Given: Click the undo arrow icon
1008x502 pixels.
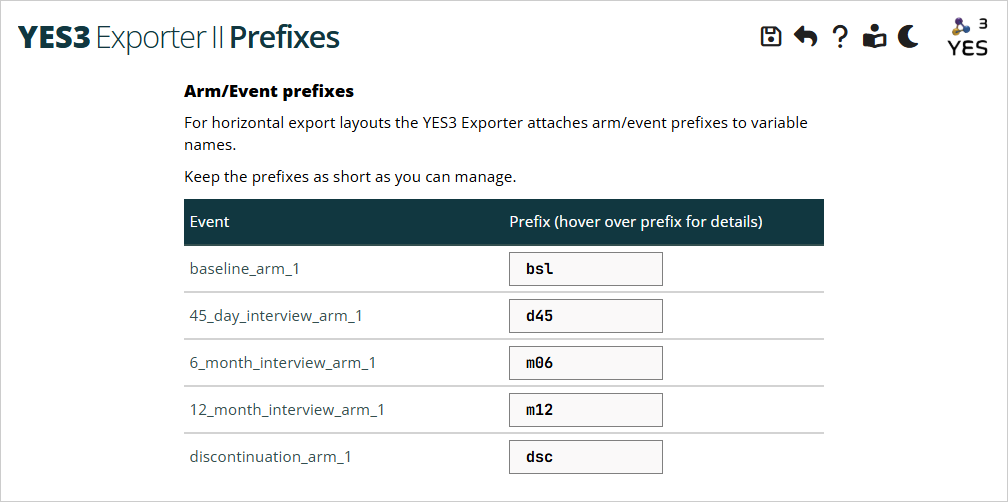Looking at the screenshot, I should (805, 37).
